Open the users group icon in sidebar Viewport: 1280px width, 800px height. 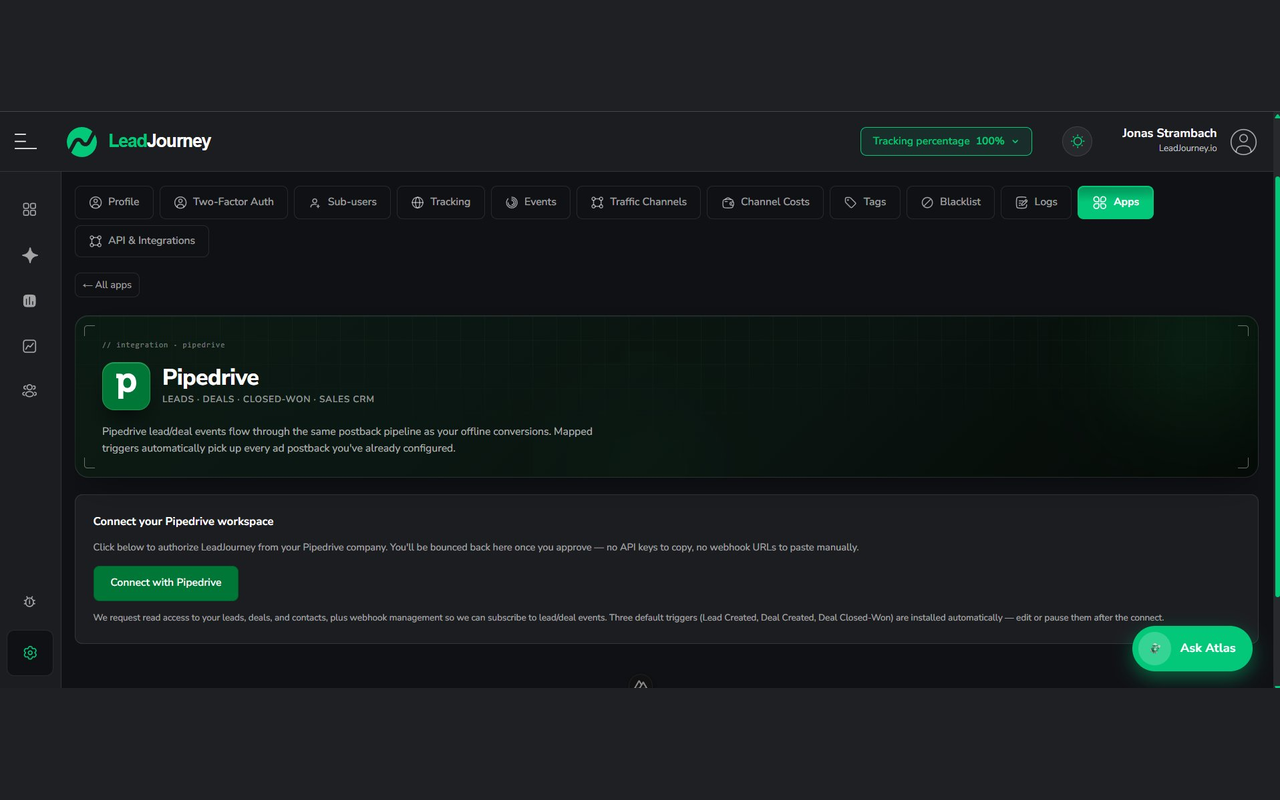30,391
